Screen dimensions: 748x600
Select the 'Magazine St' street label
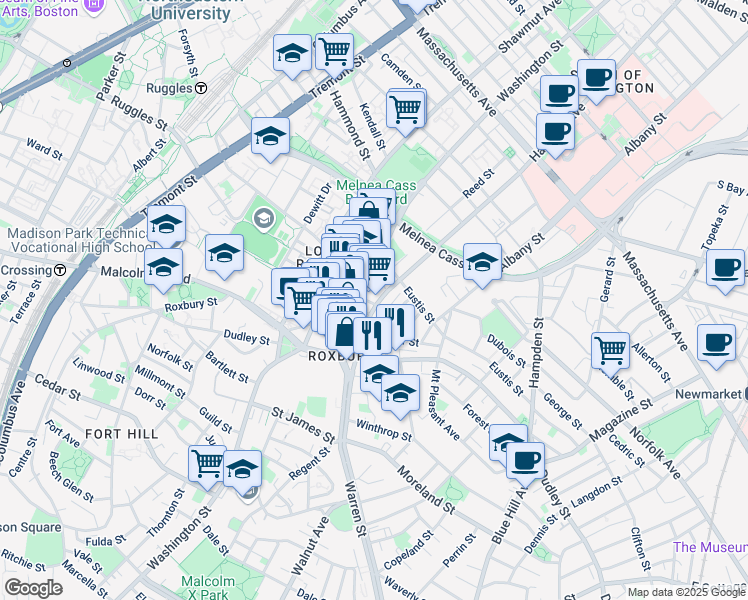pos(621,420)
